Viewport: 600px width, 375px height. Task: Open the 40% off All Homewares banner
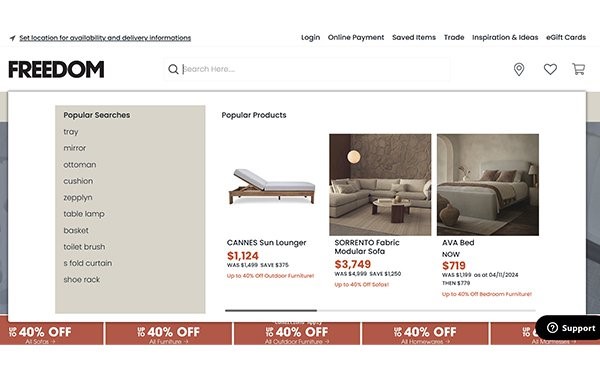[425, 334]
